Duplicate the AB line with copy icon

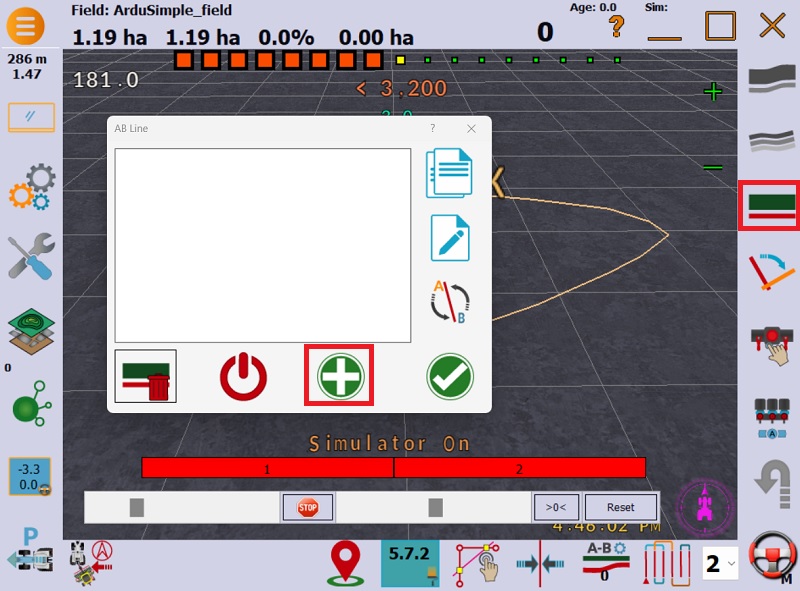pyautogui.click(x=449, y=172)
